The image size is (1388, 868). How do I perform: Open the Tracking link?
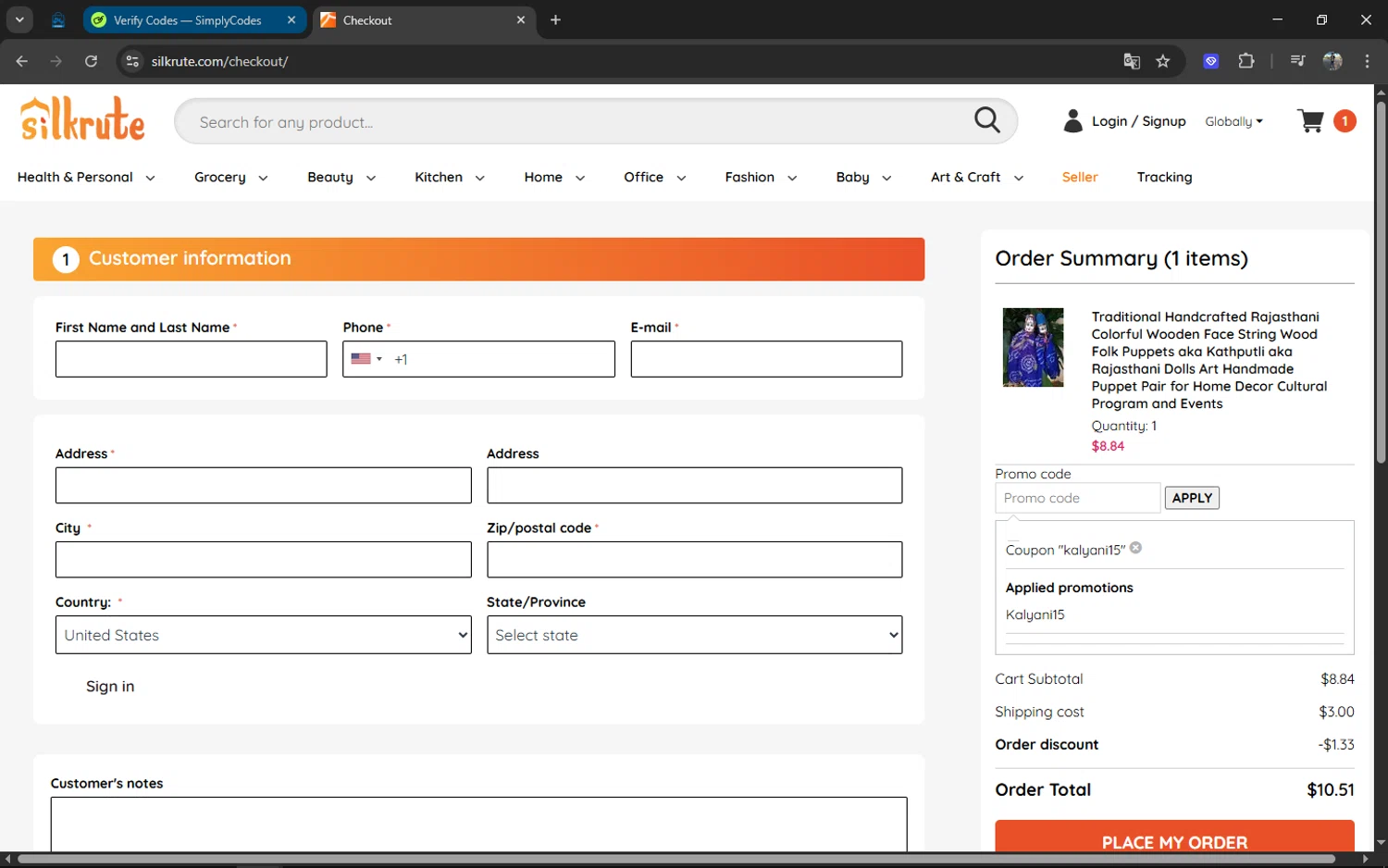(x=1164, y=177)
